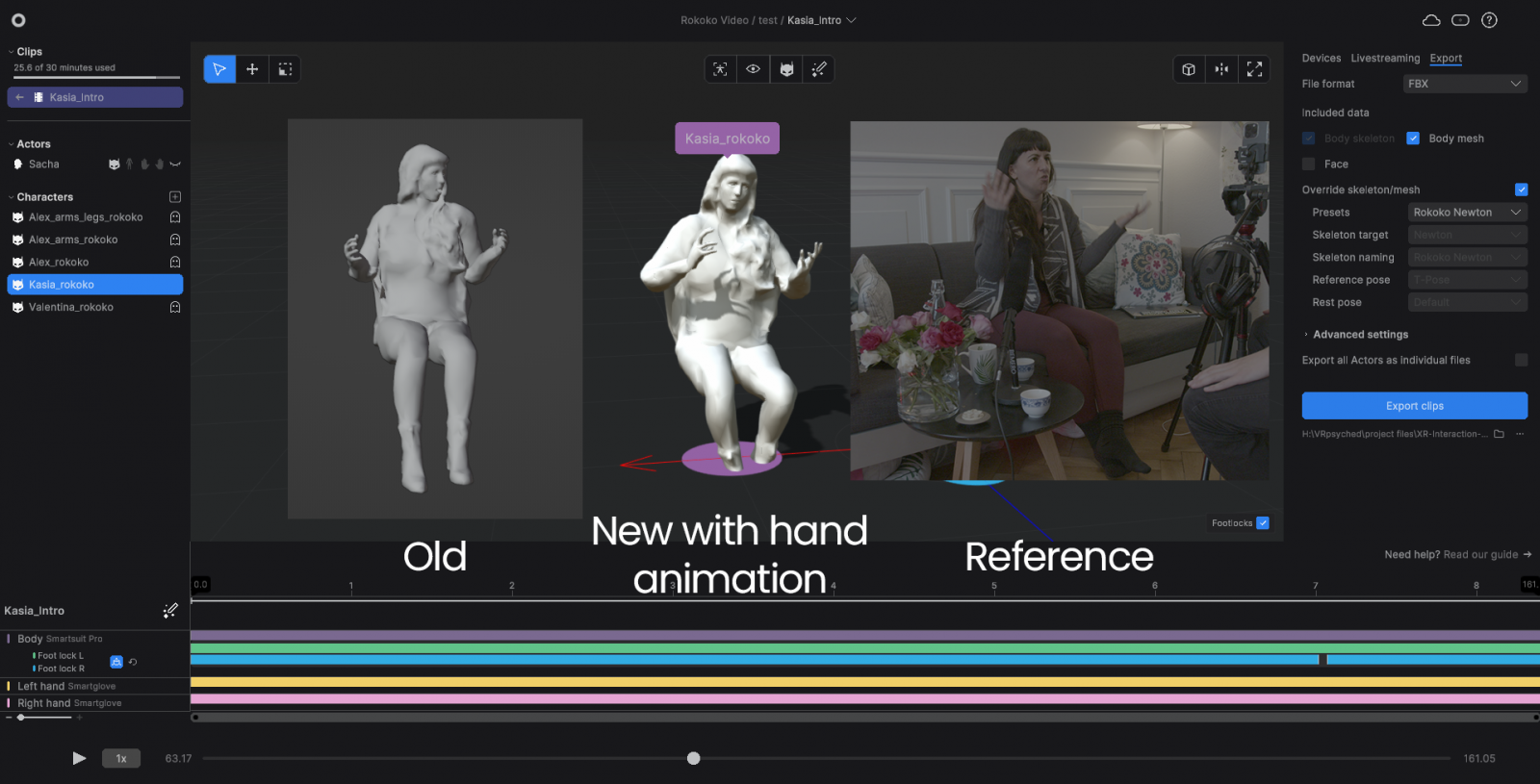Toggle the Body skeleton checkbox
This screenshot has height=784, width=1540.
[1309, 139]
